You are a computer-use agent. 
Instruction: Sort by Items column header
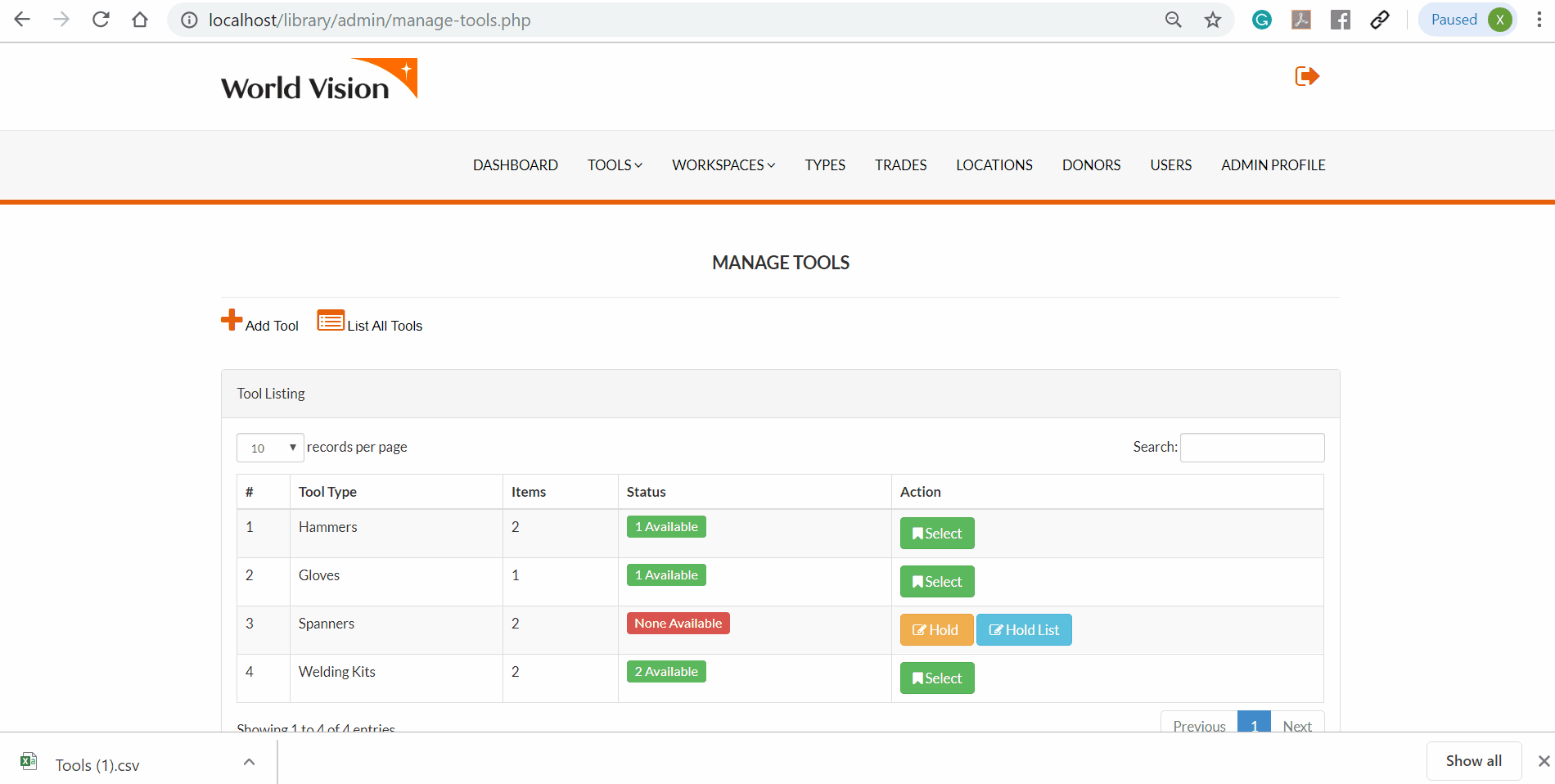(560, 492)
